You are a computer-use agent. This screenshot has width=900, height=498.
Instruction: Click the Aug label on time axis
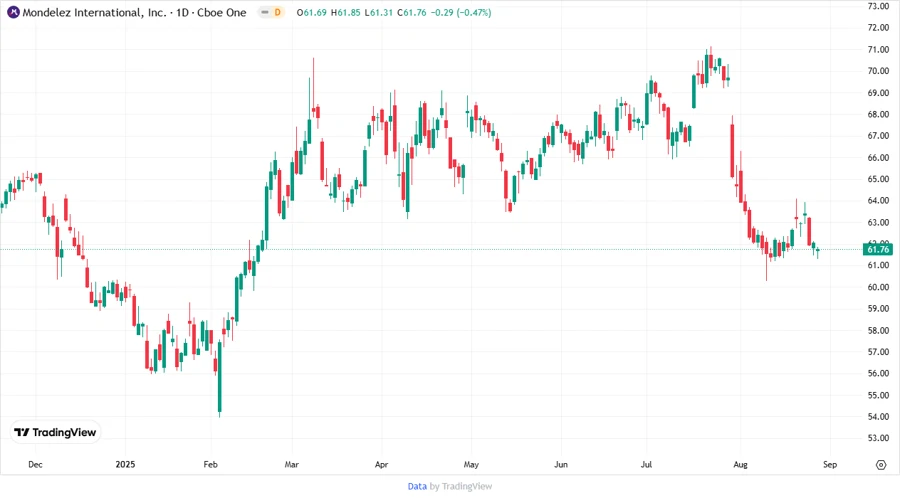click(740, 464)
